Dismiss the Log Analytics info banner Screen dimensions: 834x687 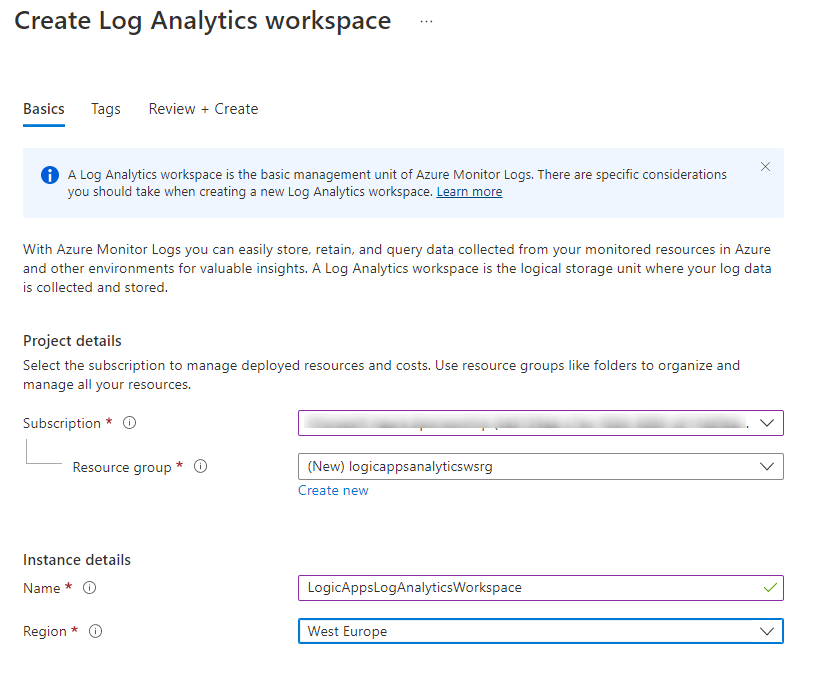coord(765,167)
